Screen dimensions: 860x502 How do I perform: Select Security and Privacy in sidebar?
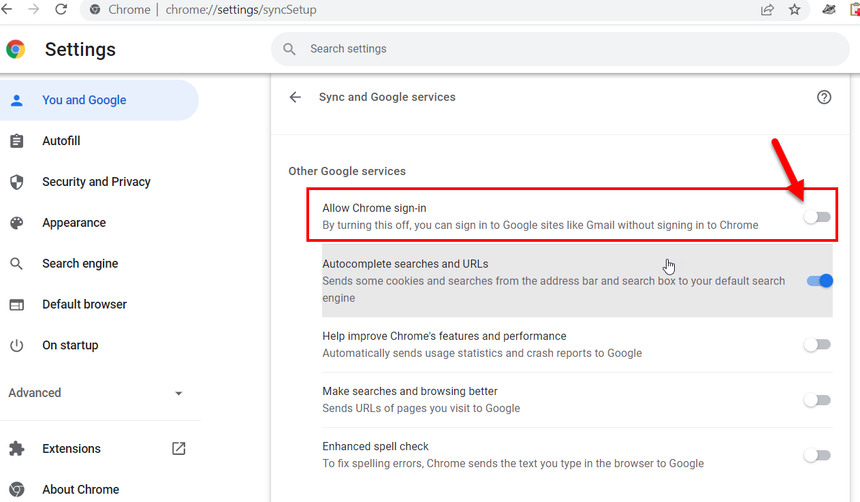point(96,182)
